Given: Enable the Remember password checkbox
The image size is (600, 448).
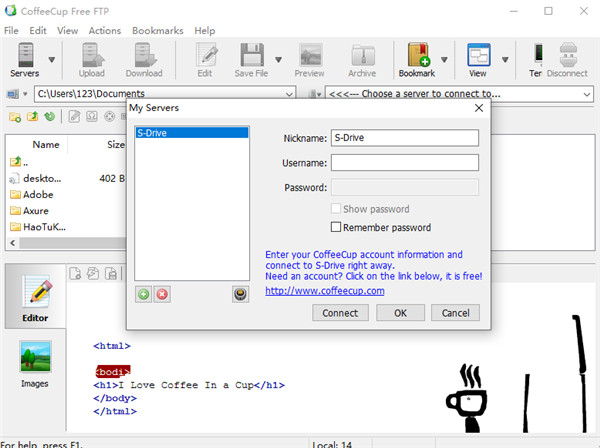Looking at the screenshot, I should coord(336,227).
